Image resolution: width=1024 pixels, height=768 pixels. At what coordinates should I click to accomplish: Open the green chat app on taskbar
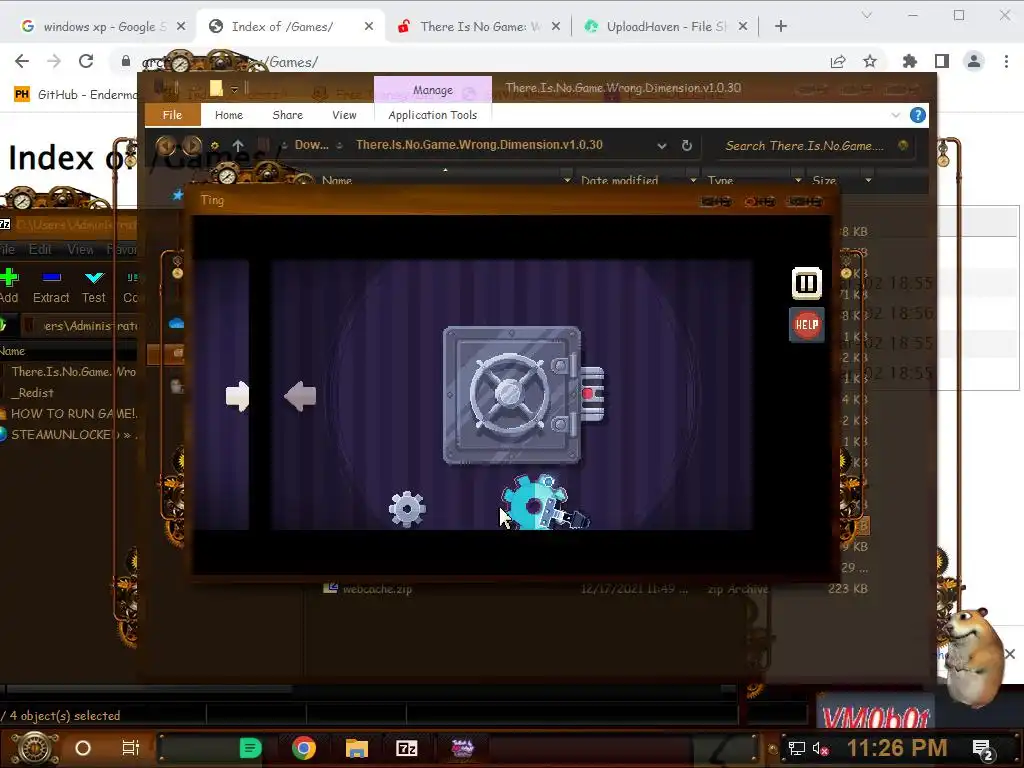(x=250, y=748)
